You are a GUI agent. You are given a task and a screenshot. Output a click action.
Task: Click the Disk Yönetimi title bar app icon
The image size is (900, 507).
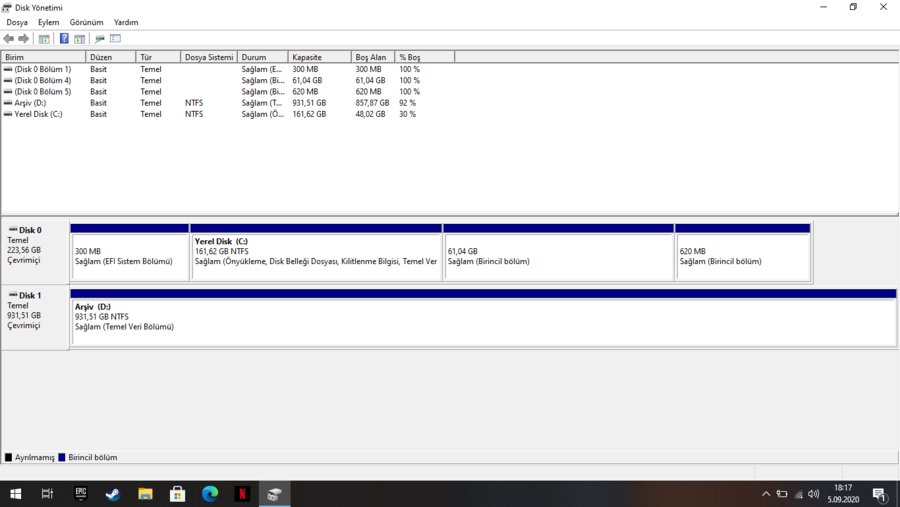[6, 7]
